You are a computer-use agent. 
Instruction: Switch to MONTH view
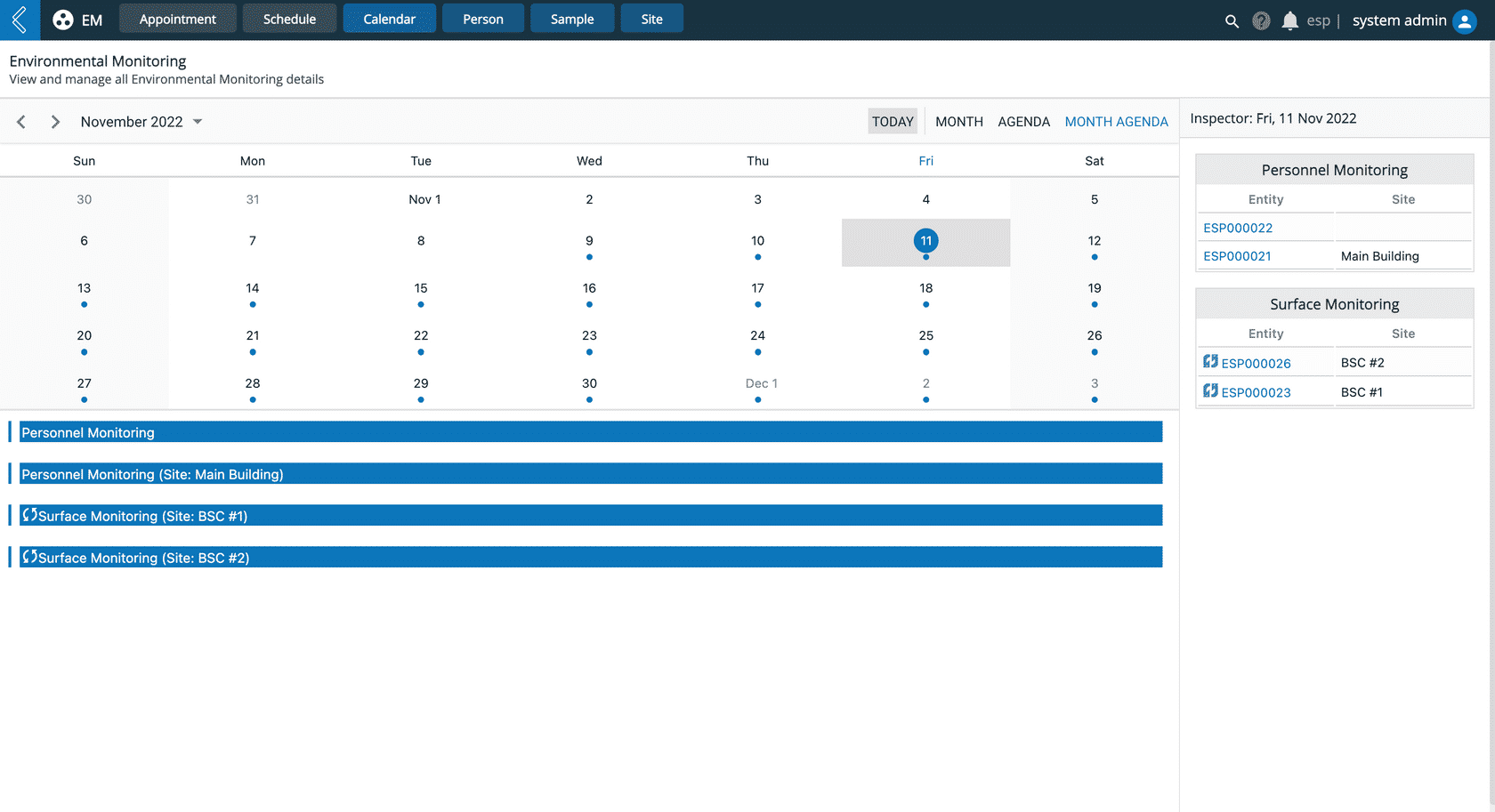(959, 122)
